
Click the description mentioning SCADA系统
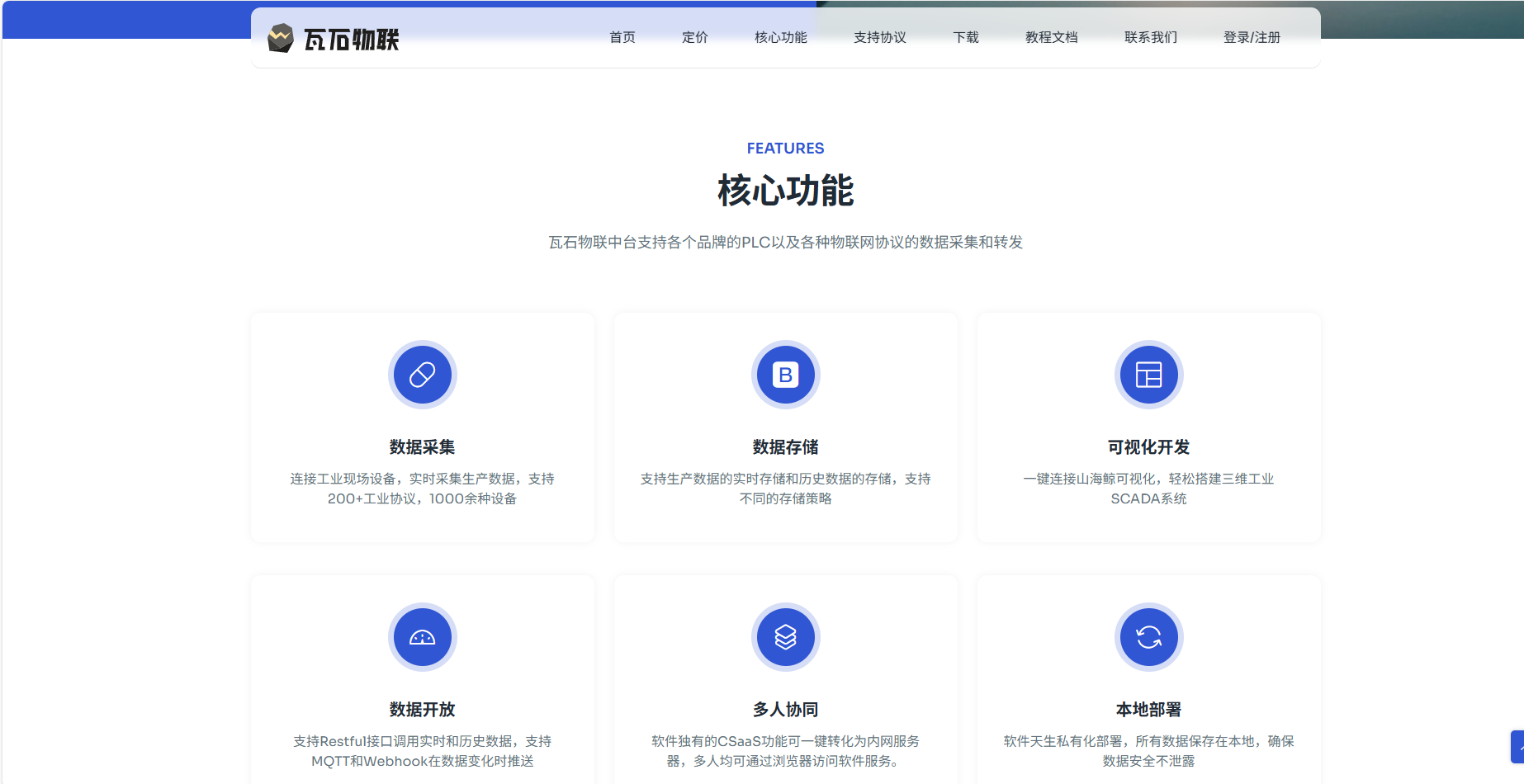1149,489
